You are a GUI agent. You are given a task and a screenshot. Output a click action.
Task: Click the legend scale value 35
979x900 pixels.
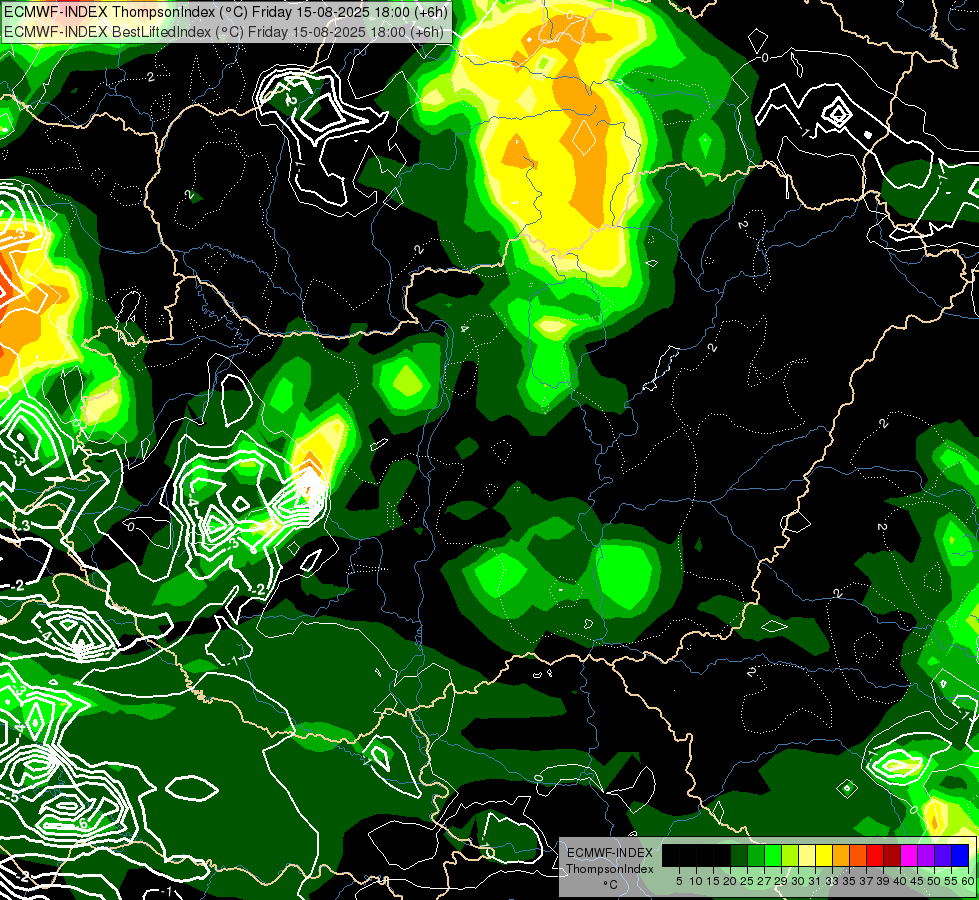[x=849, y=881]
